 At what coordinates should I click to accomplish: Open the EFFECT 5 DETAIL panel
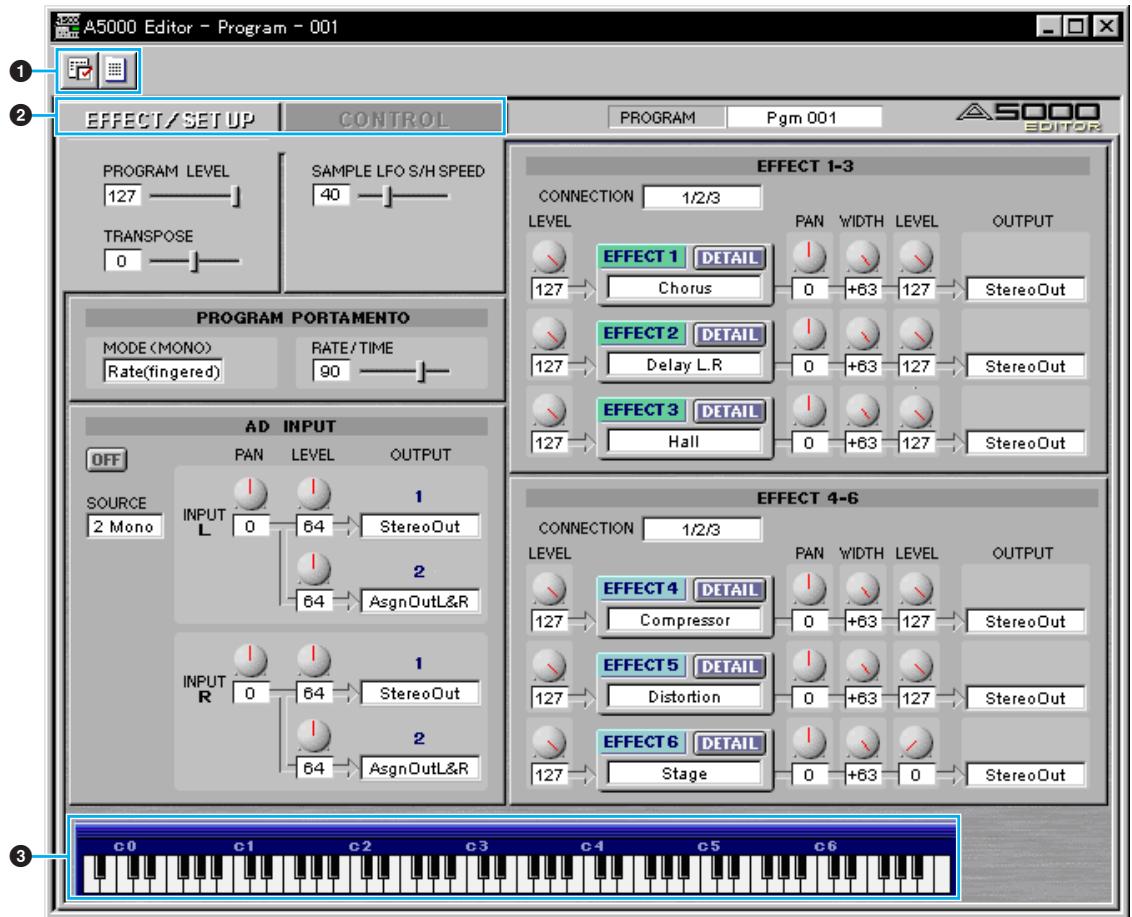coord(729,666)
